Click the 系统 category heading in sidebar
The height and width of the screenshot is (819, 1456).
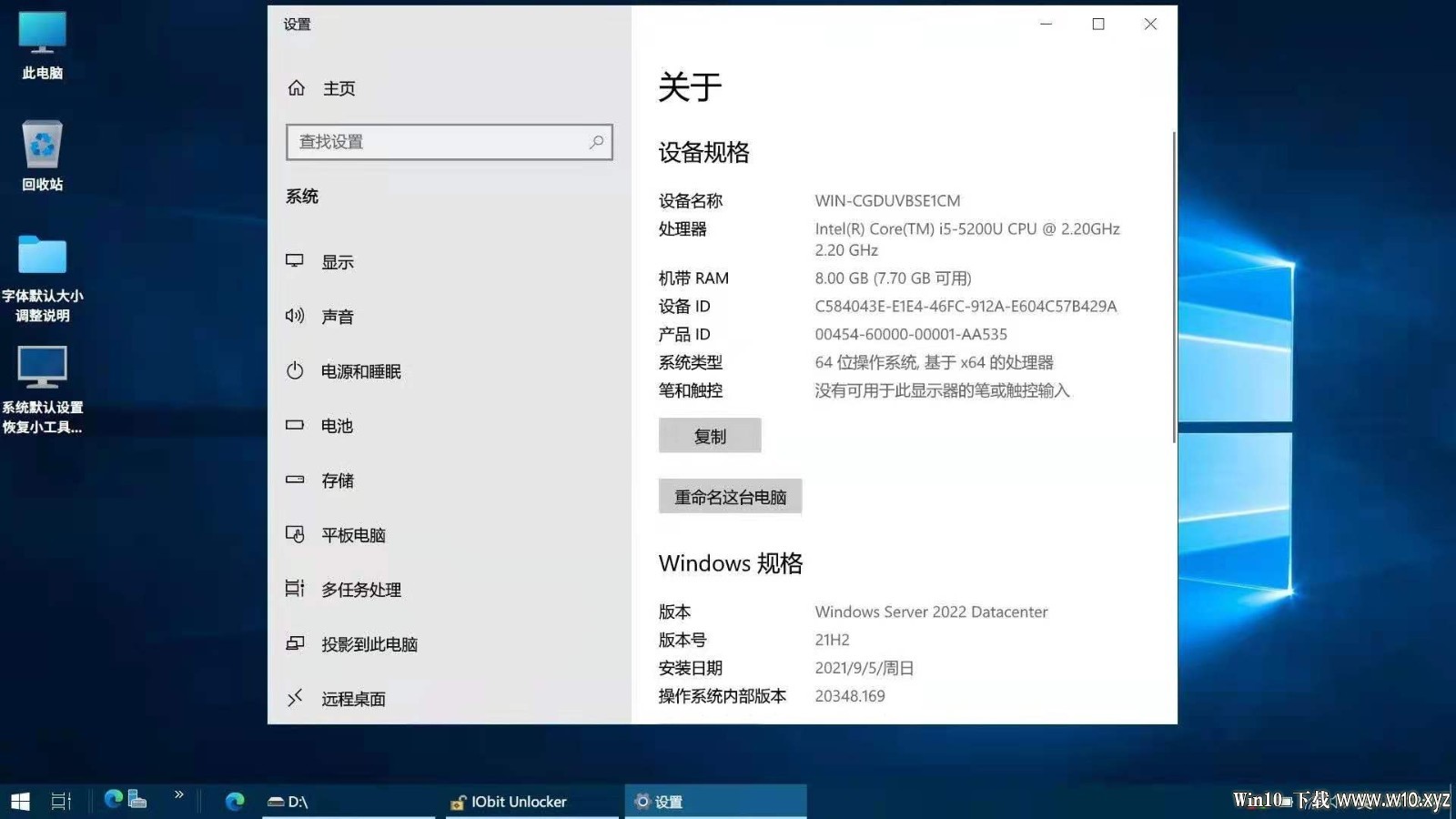point(302,197)
